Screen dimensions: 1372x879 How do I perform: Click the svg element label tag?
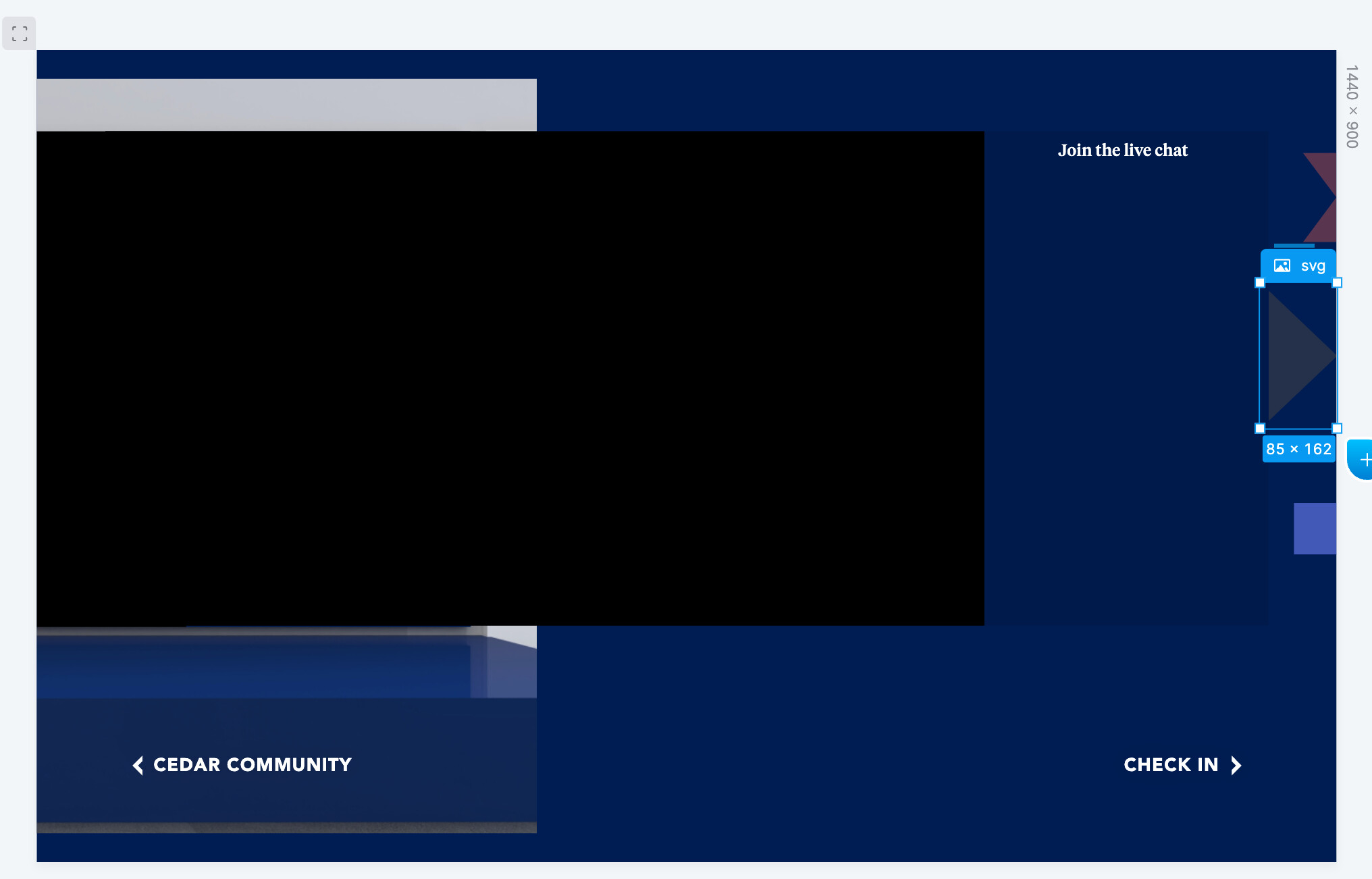click(x=1312, y=266)
